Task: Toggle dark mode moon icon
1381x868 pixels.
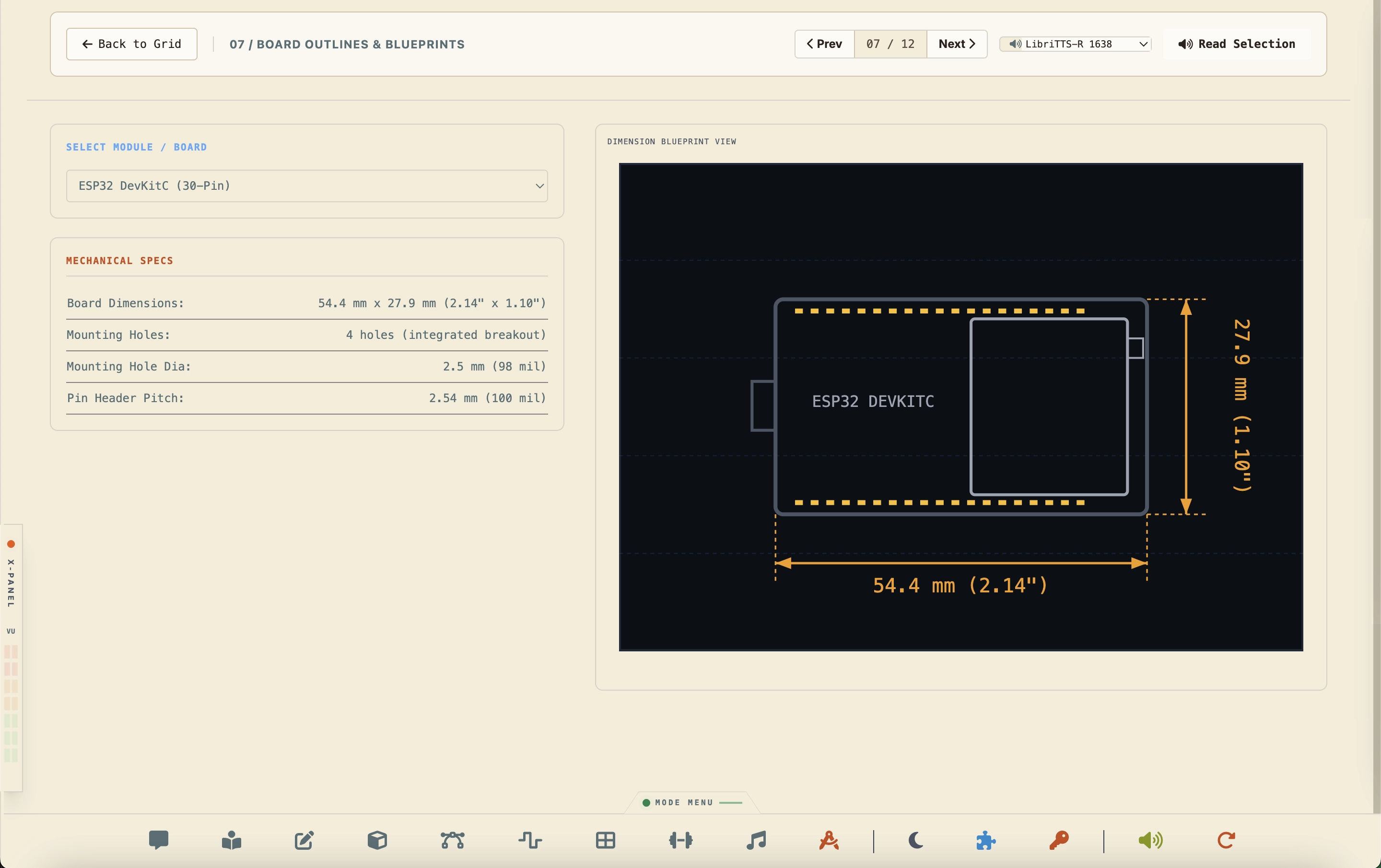Action: click(915, 840)
